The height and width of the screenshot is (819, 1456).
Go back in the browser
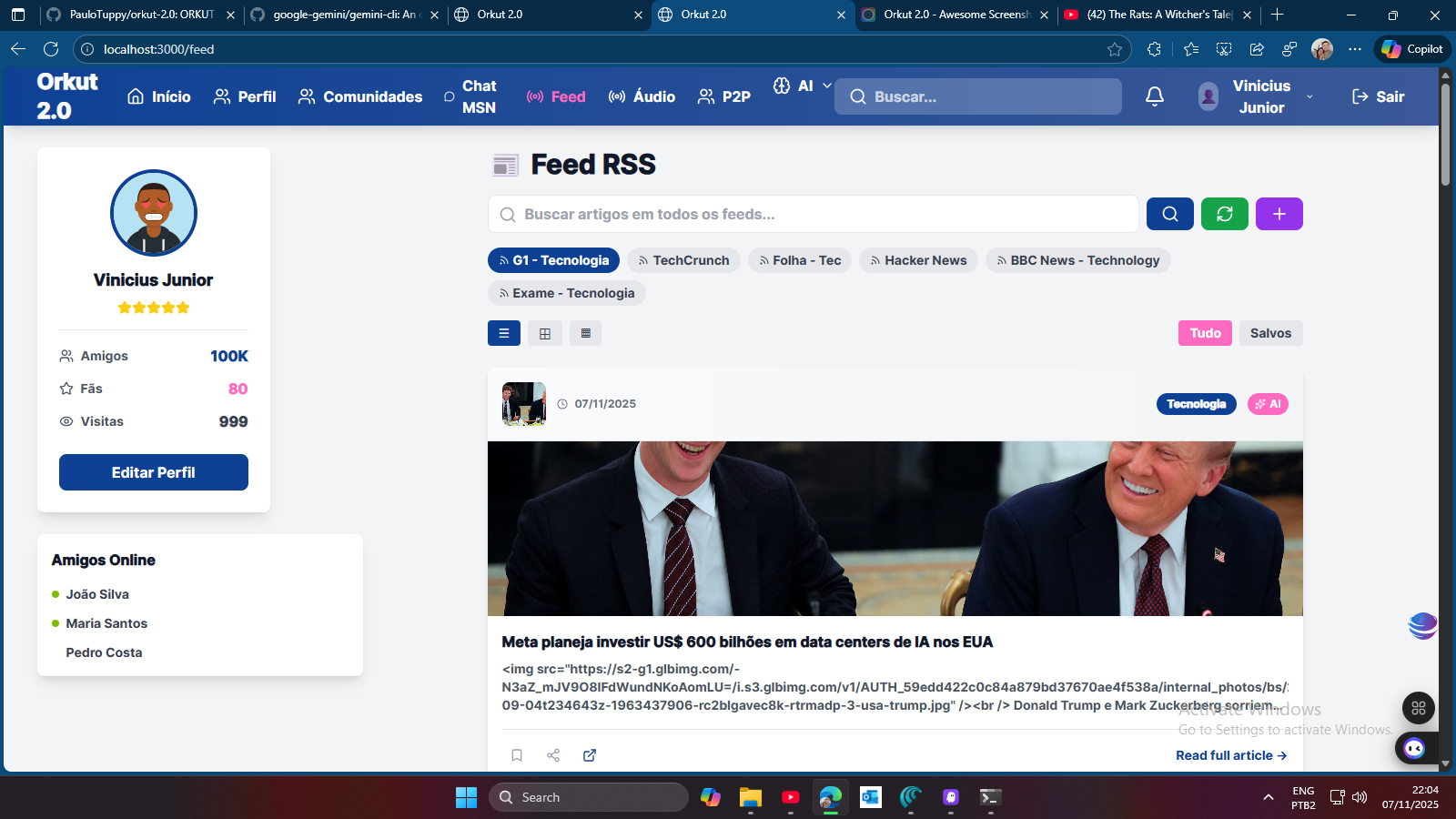(18, 49)
